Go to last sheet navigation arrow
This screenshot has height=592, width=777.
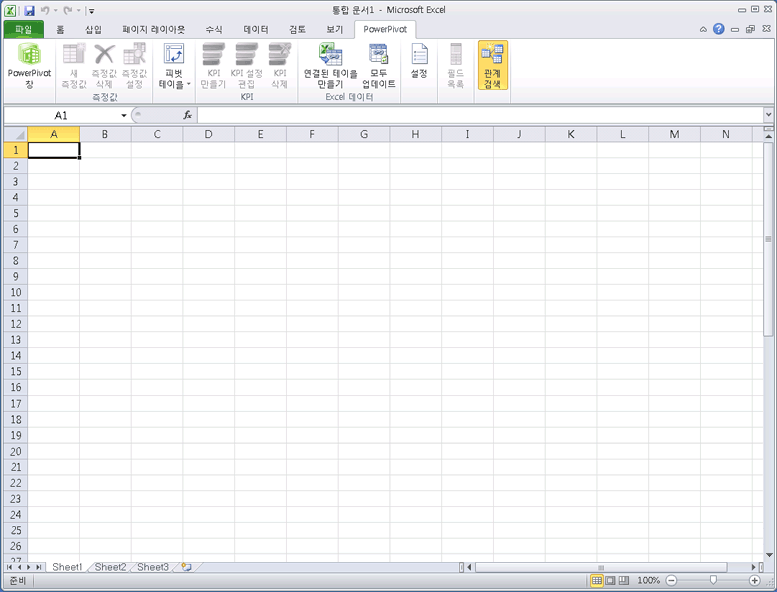(38, 567)
